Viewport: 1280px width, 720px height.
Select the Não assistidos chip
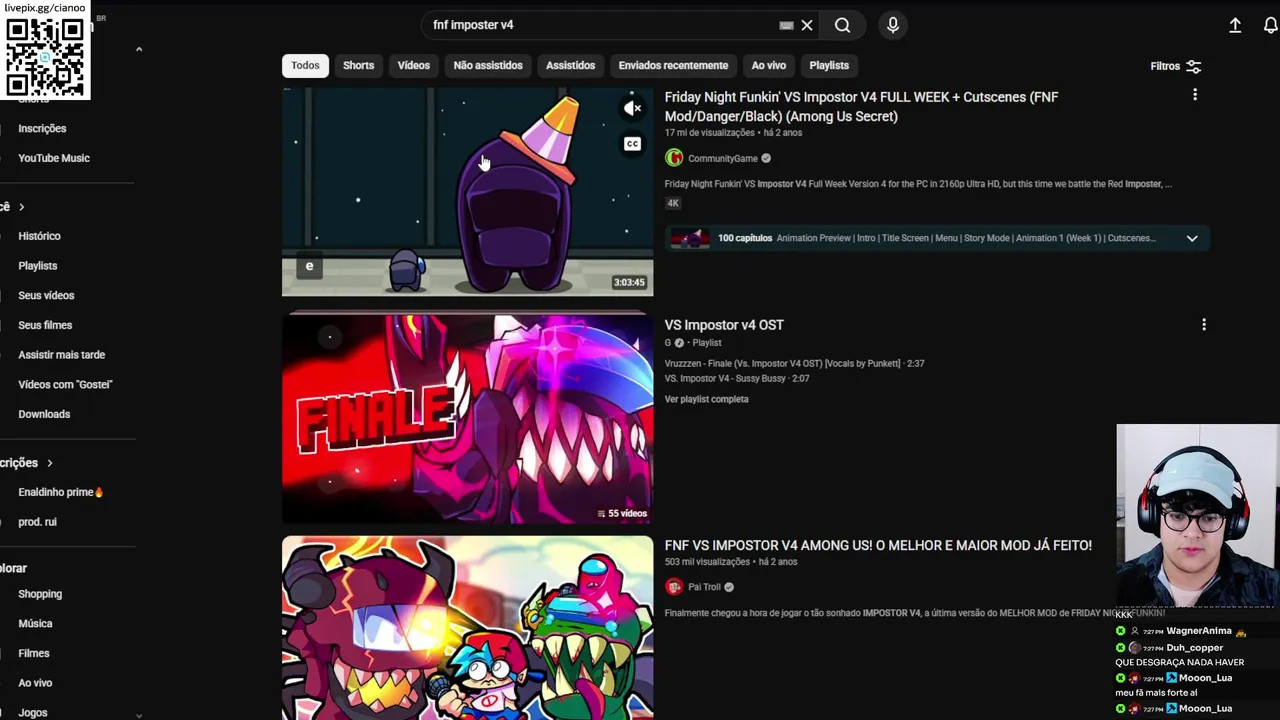click(488, 65)
